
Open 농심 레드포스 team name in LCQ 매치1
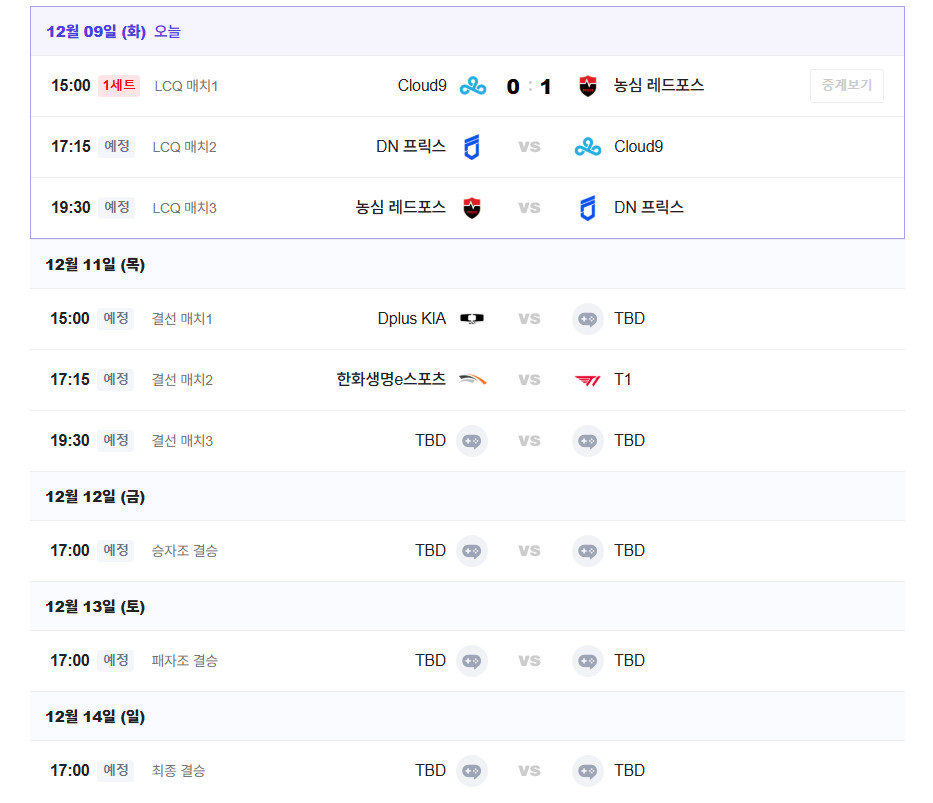coord(659,86)
